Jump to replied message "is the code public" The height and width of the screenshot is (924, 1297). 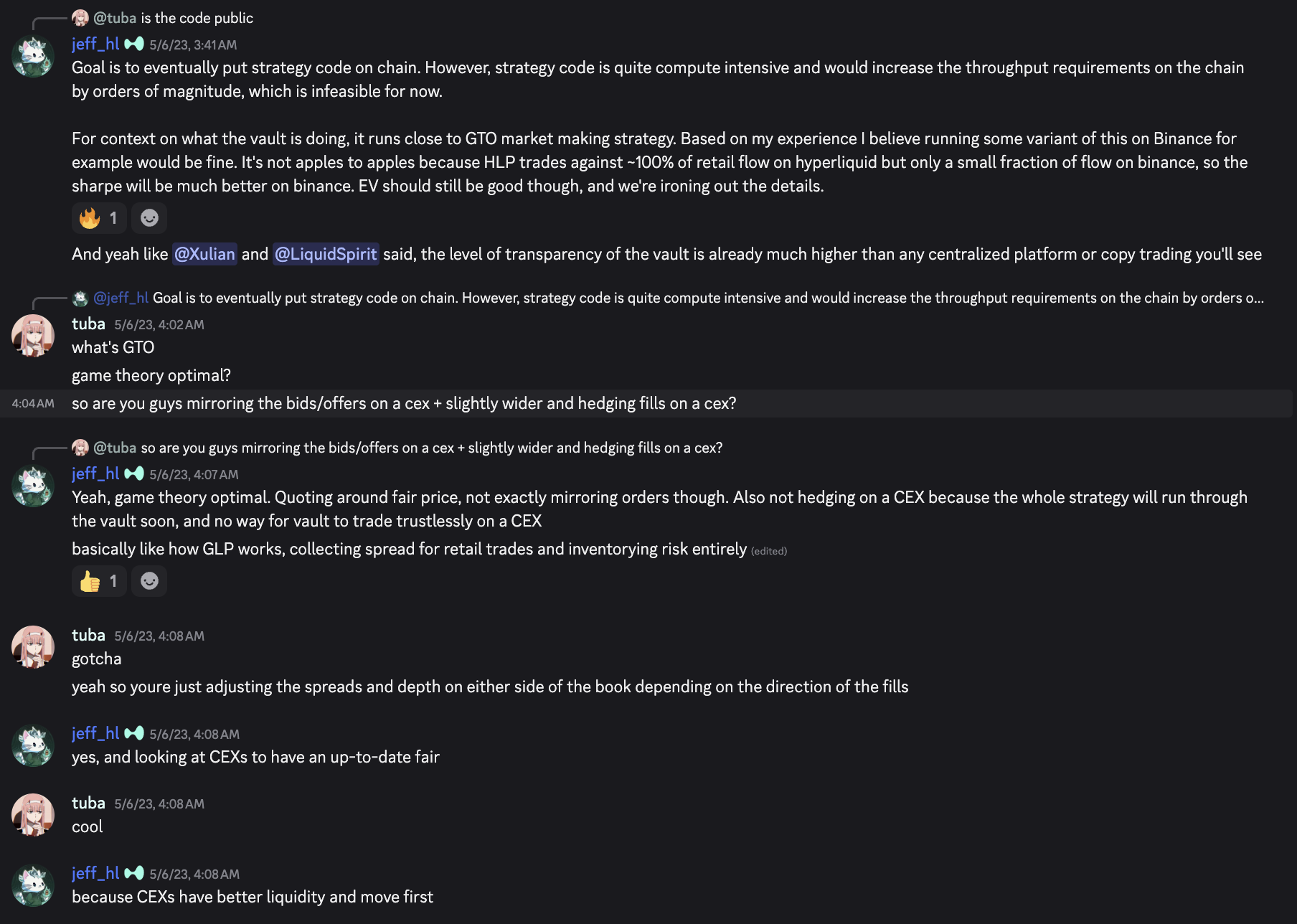197,18
